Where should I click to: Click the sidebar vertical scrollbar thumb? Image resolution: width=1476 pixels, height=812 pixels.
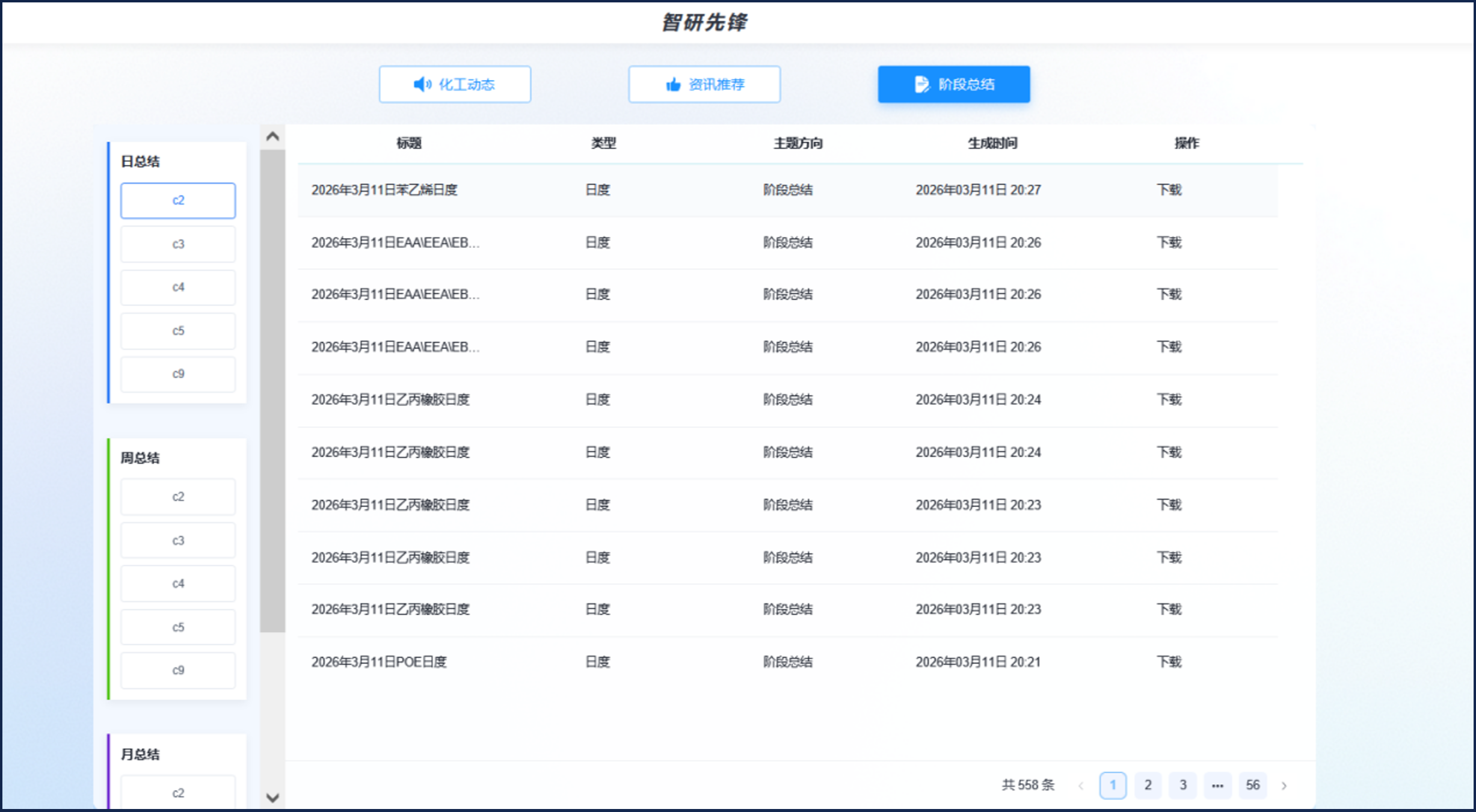pos(272,391)
